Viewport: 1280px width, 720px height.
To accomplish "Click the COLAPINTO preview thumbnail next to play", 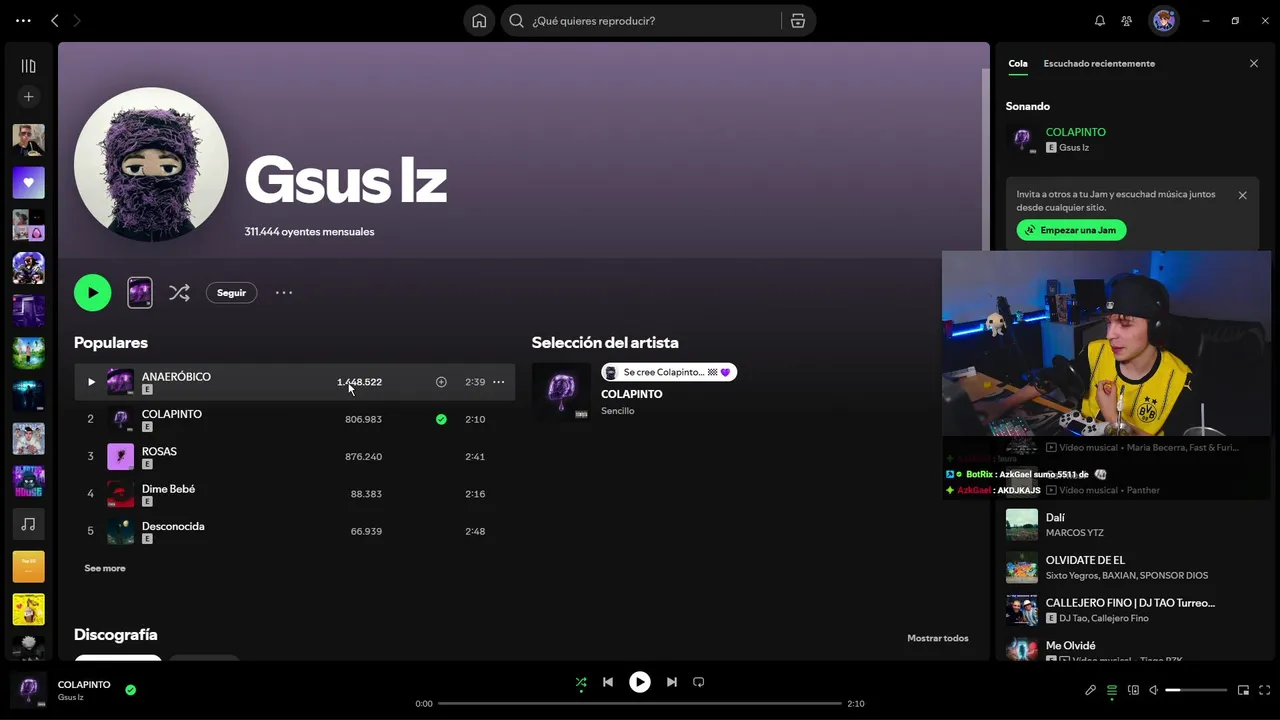I will coord(140,292).
